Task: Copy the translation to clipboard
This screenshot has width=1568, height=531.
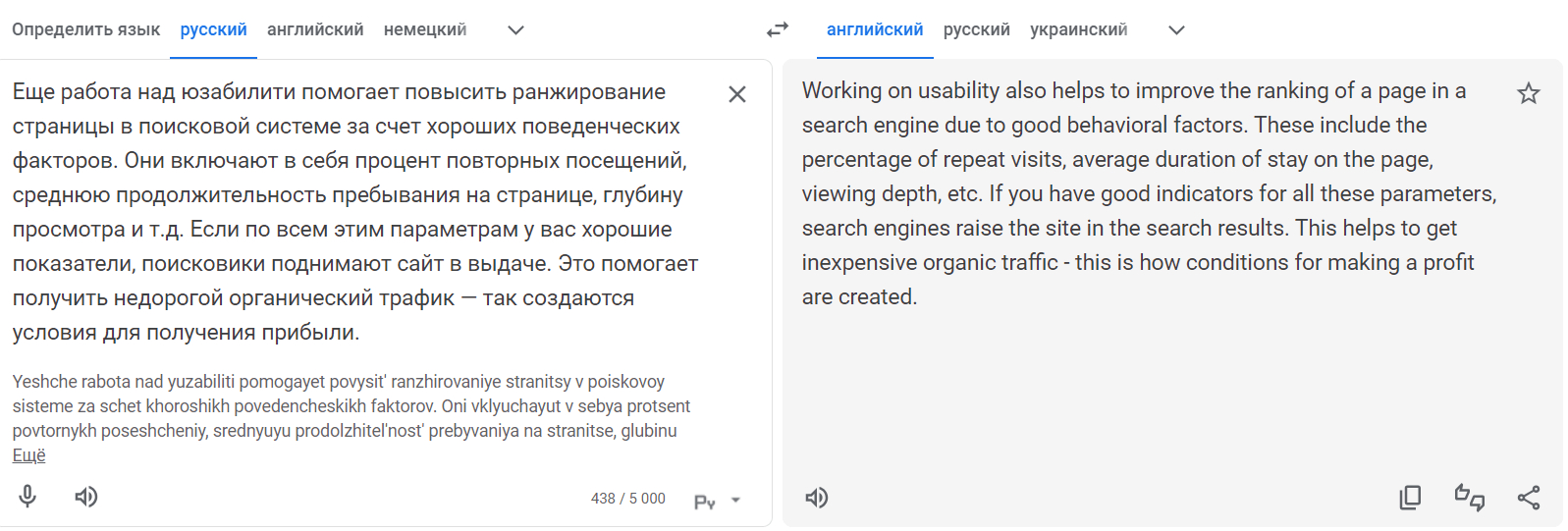Action: 1410,498
